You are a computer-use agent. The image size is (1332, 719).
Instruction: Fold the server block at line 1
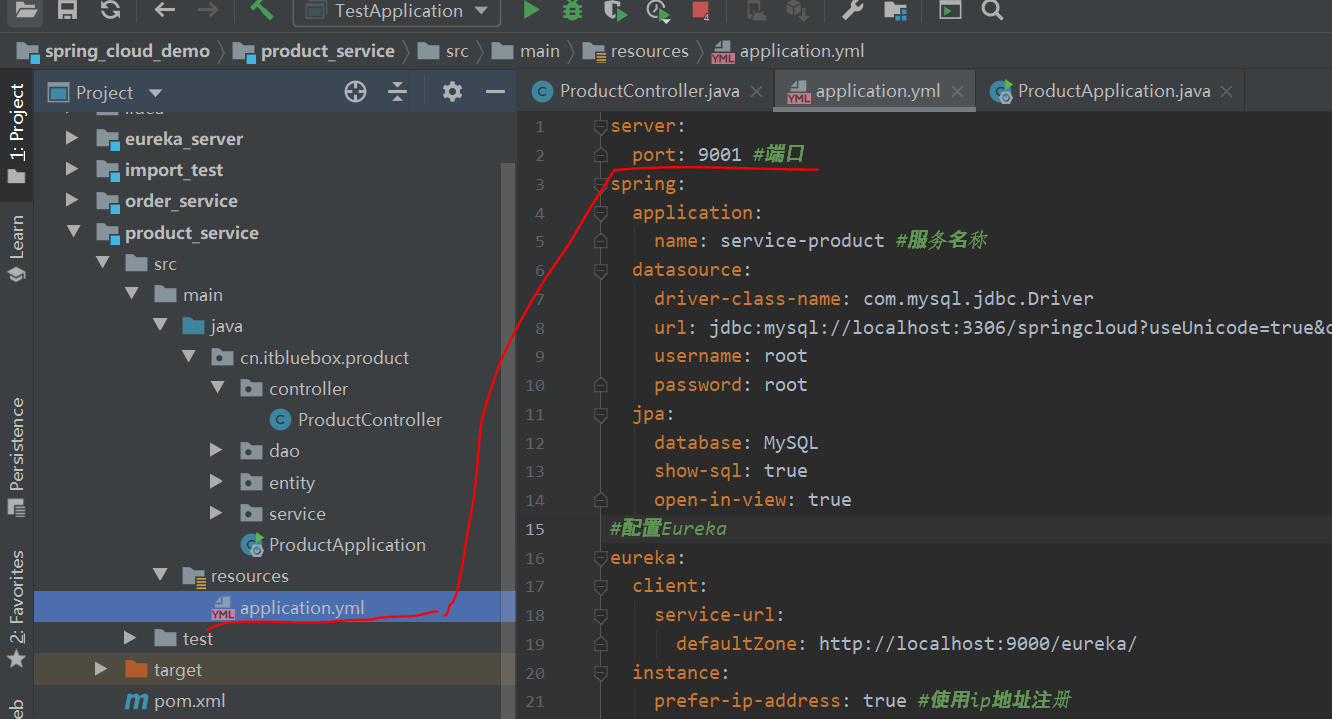click(x=600, y=126)
